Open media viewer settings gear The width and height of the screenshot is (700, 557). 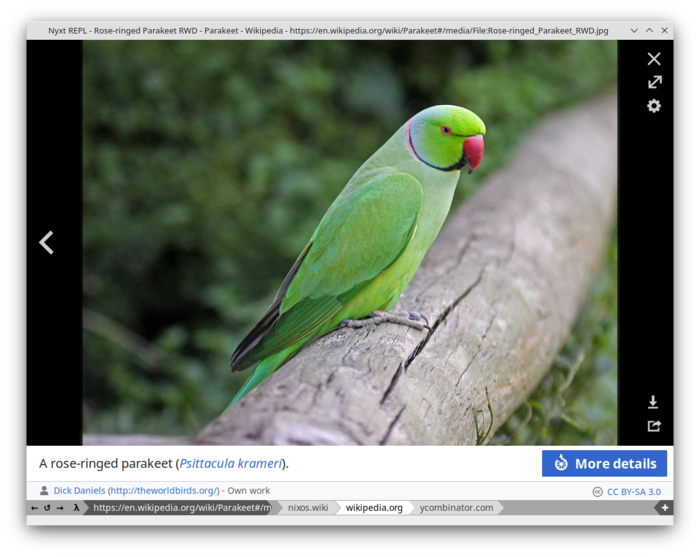[654, 106]
